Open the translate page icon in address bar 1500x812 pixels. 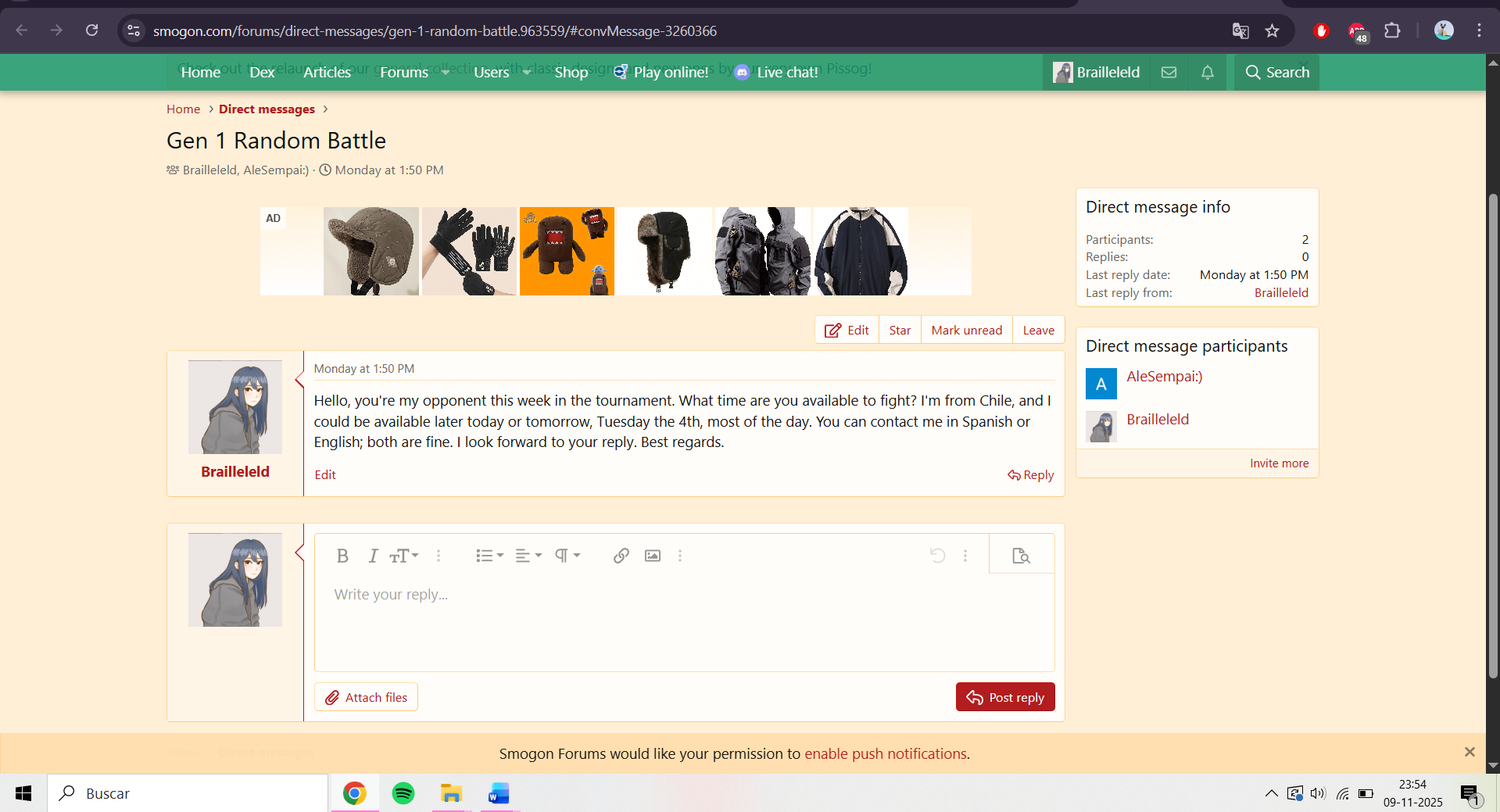coord(1240,30)
